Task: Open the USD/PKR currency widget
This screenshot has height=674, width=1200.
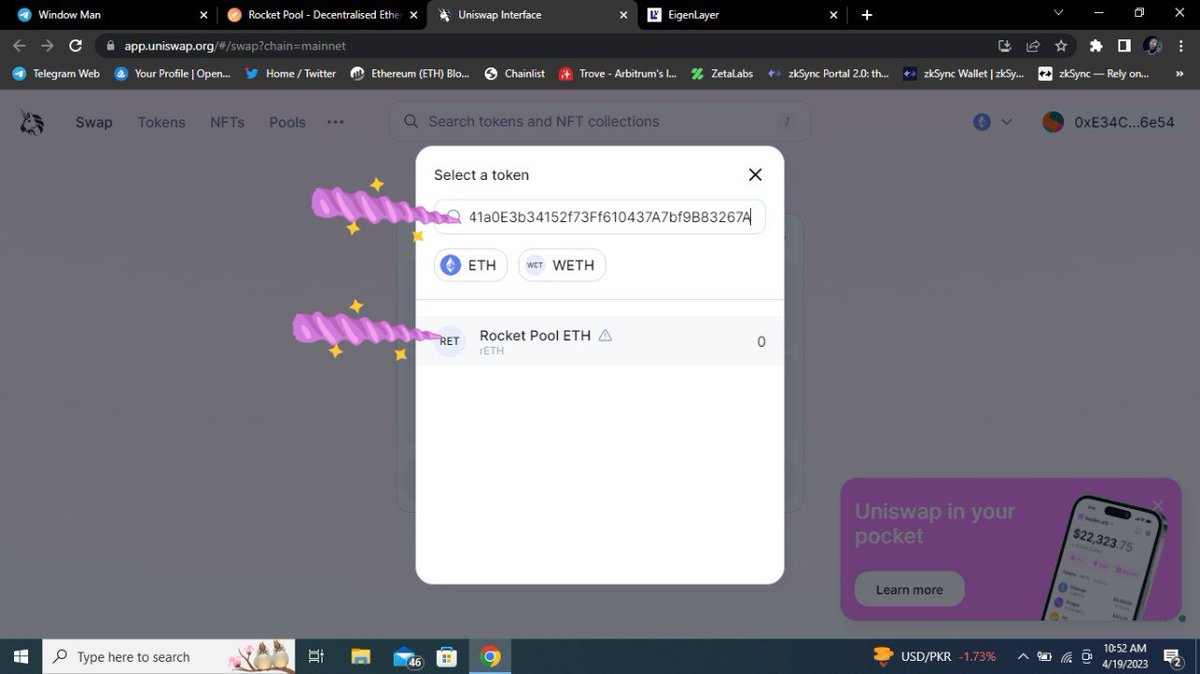Action: point(935,656)
